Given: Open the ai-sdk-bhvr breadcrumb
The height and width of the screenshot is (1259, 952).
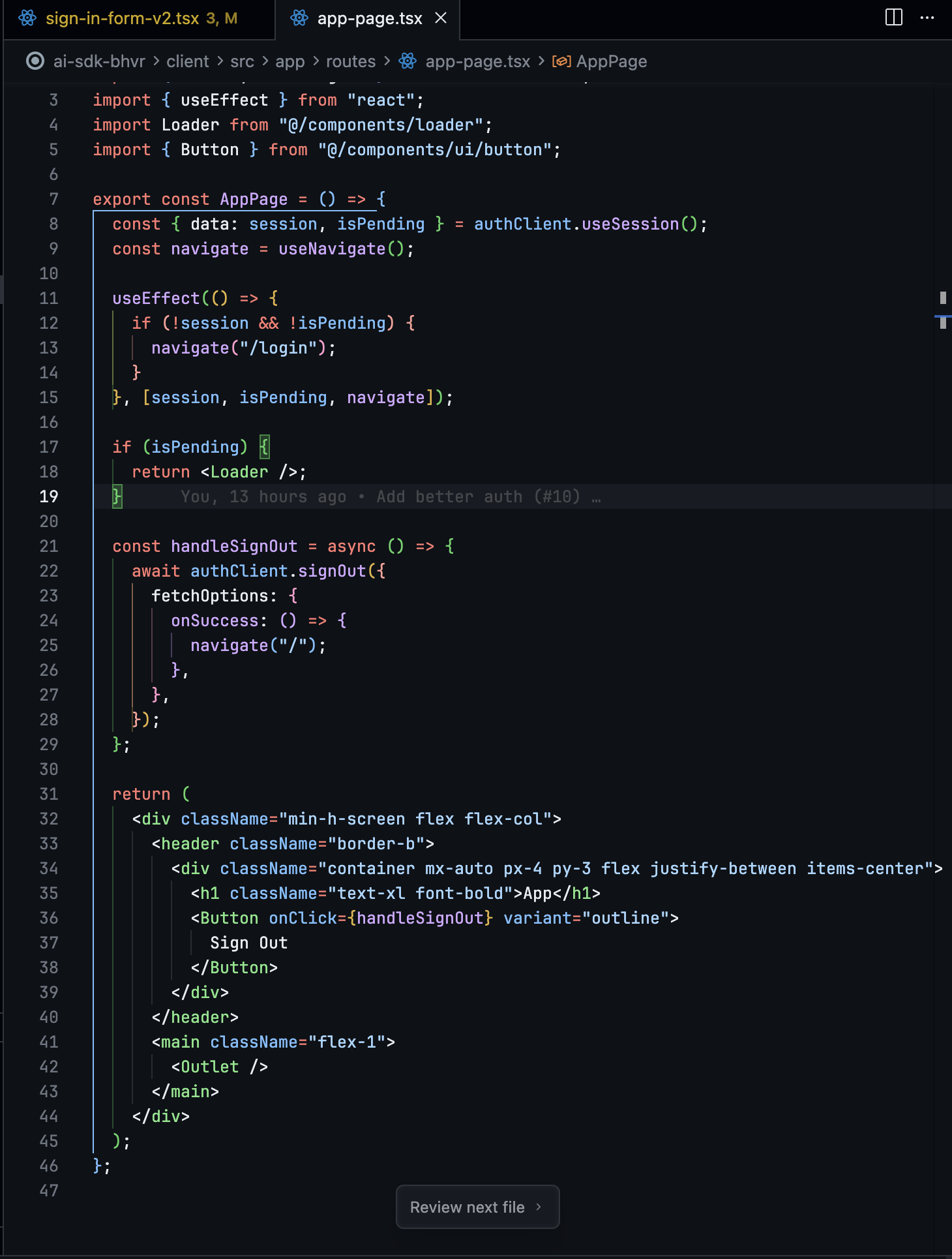Looking at the screenshot, I should pyautogui.click(x=99, y=61).
